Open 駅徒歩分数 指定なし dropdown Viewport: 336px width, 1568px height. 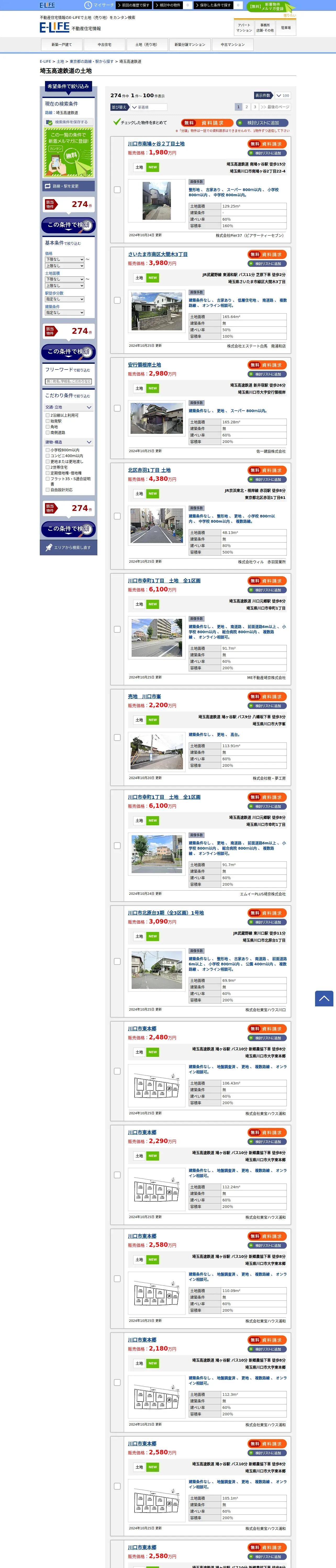(65, 299)
